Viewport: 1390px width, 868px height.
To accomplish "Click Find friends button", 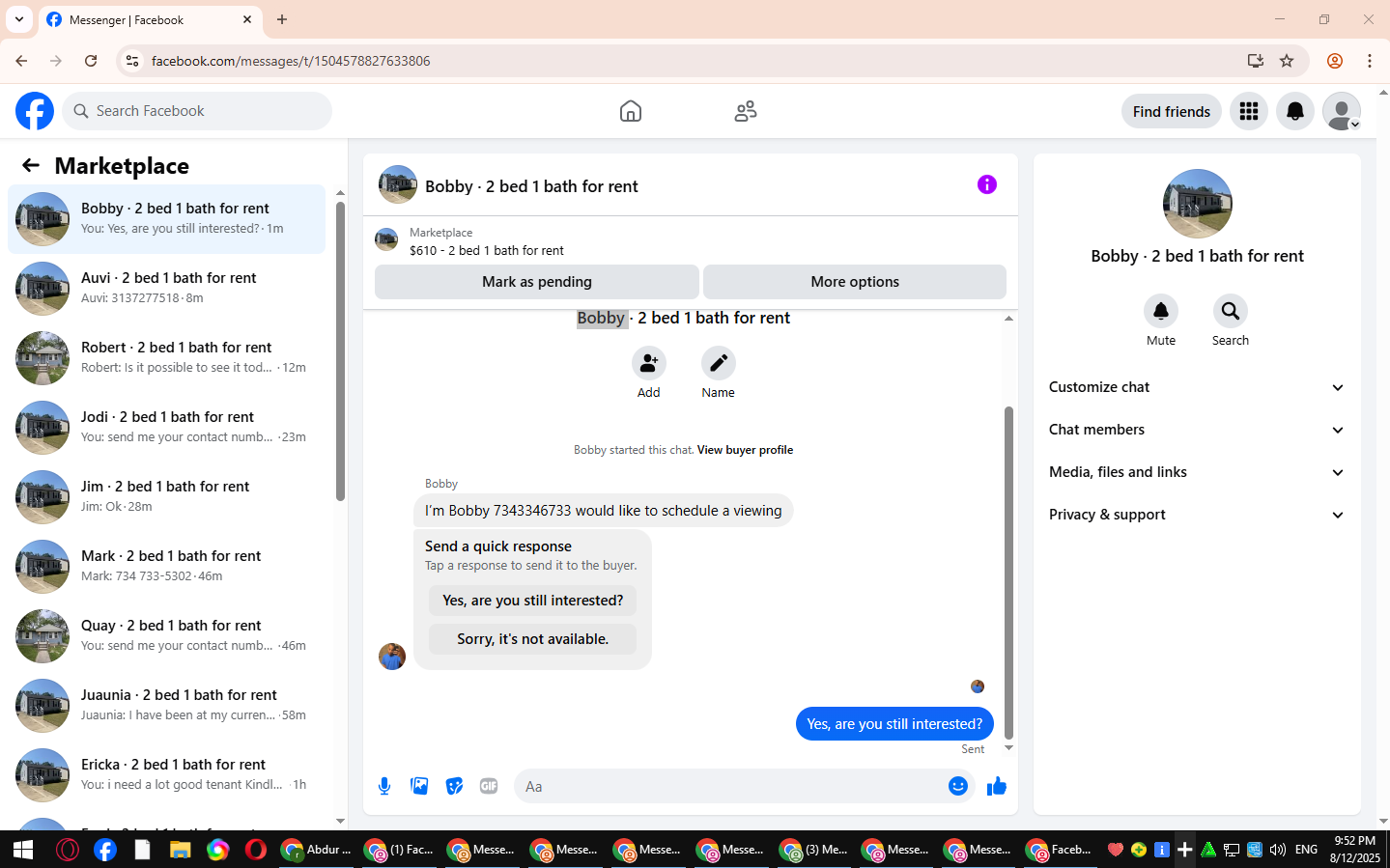I will click(1172, 111).
